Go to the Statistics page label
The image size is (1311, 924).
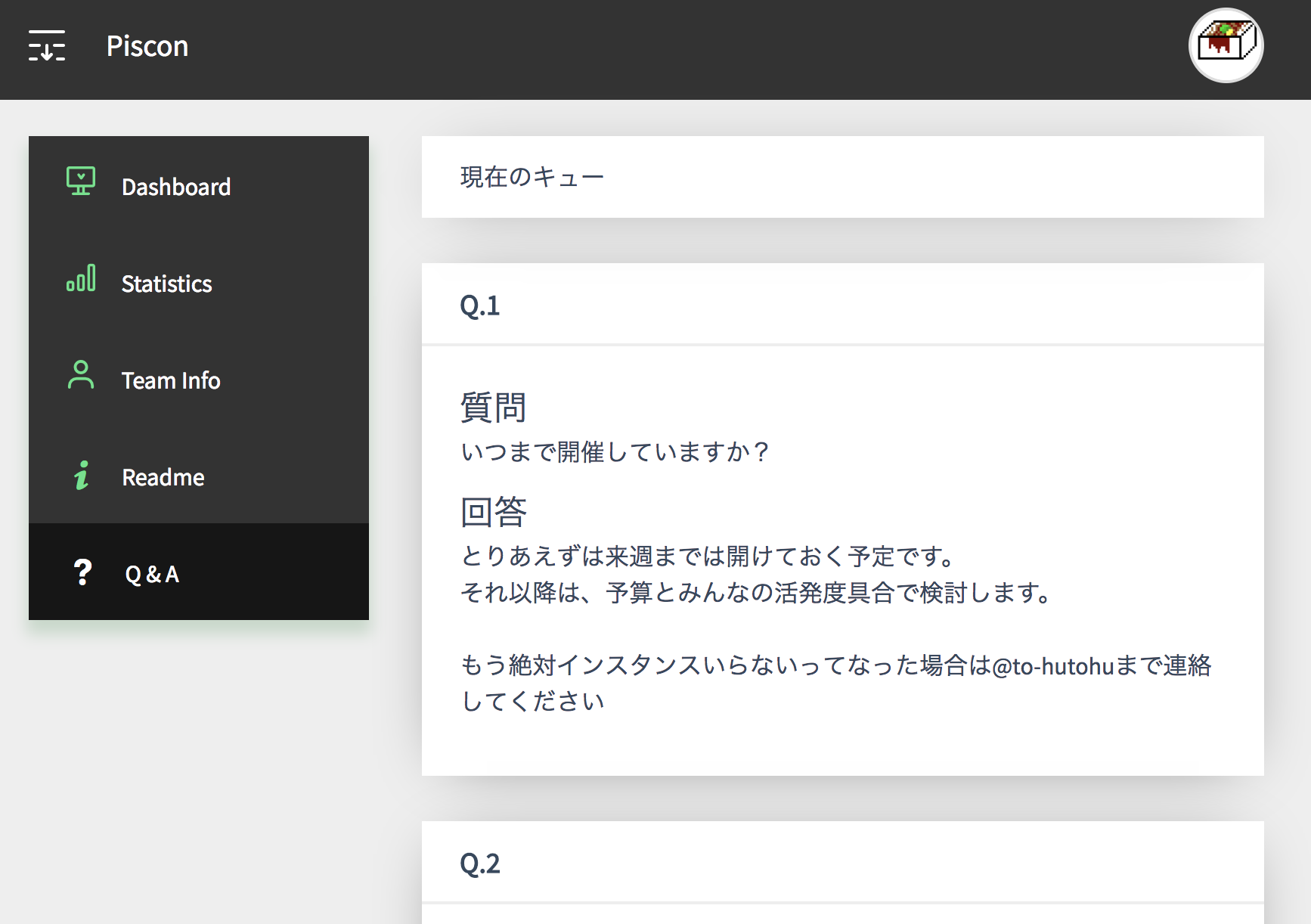[166, 284]
